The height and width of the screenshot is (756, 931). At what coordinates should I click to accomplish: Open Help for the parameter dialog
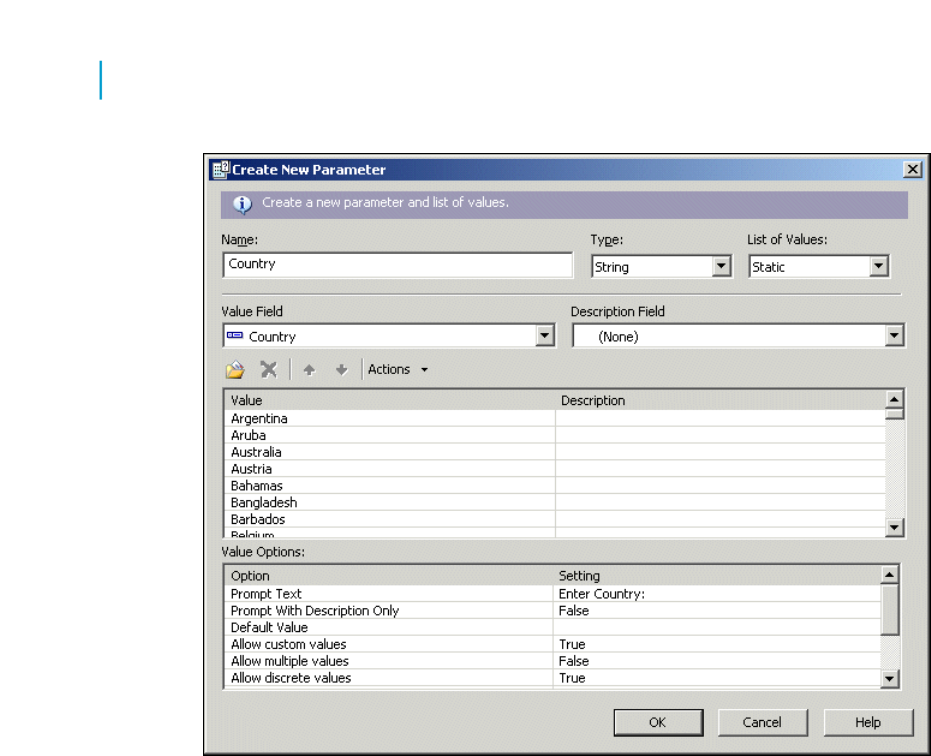point(868,722)
